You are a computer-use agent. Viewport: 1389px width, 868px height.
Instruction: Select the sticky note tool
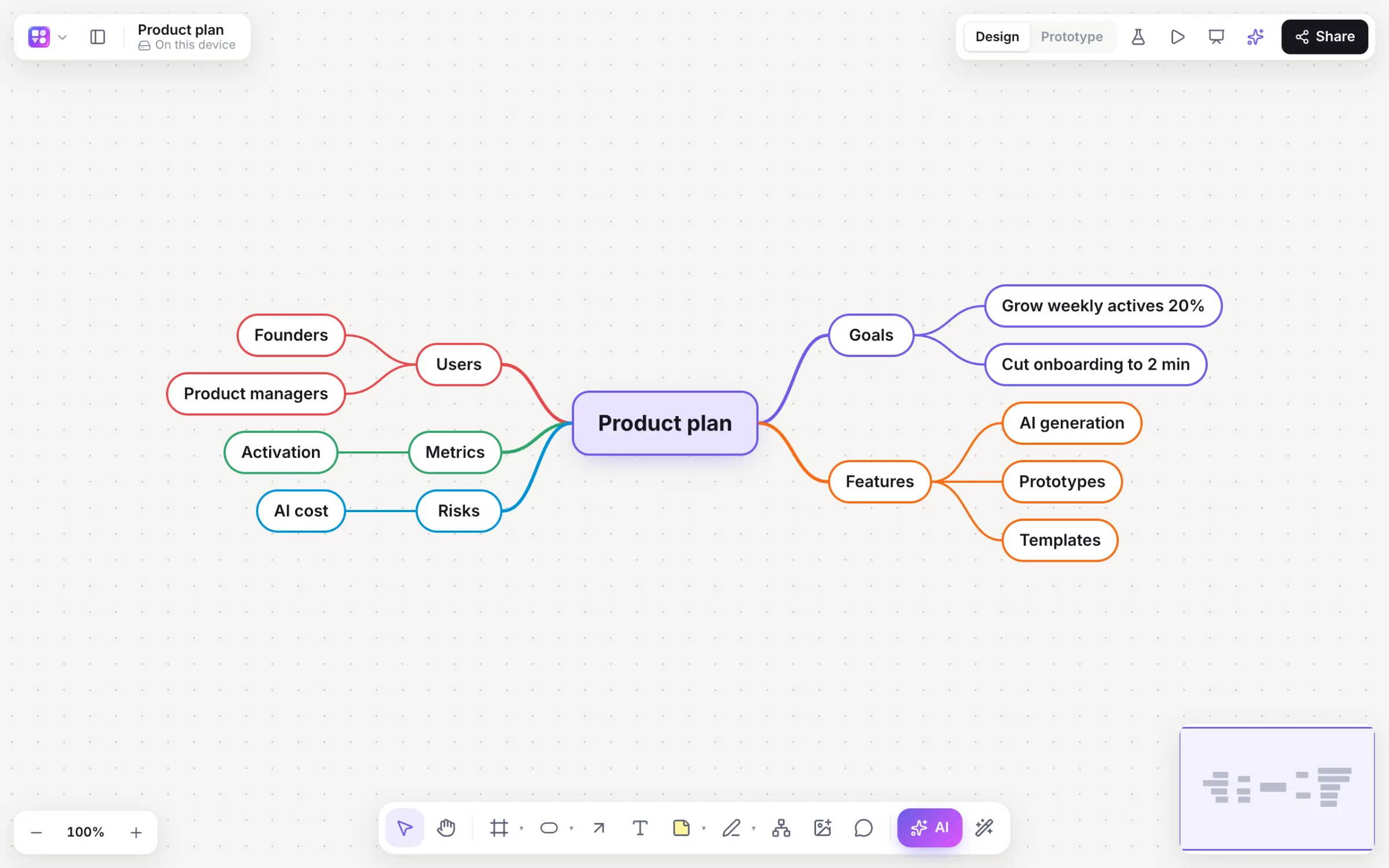(681, 828)
